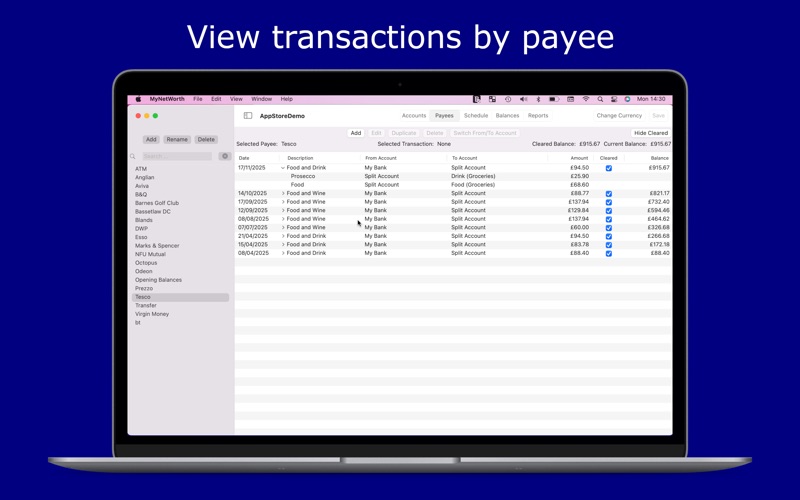This screenshot has height=500, width=800.
Task: Open Bluetooth status icon
Action: coord(538,99)
